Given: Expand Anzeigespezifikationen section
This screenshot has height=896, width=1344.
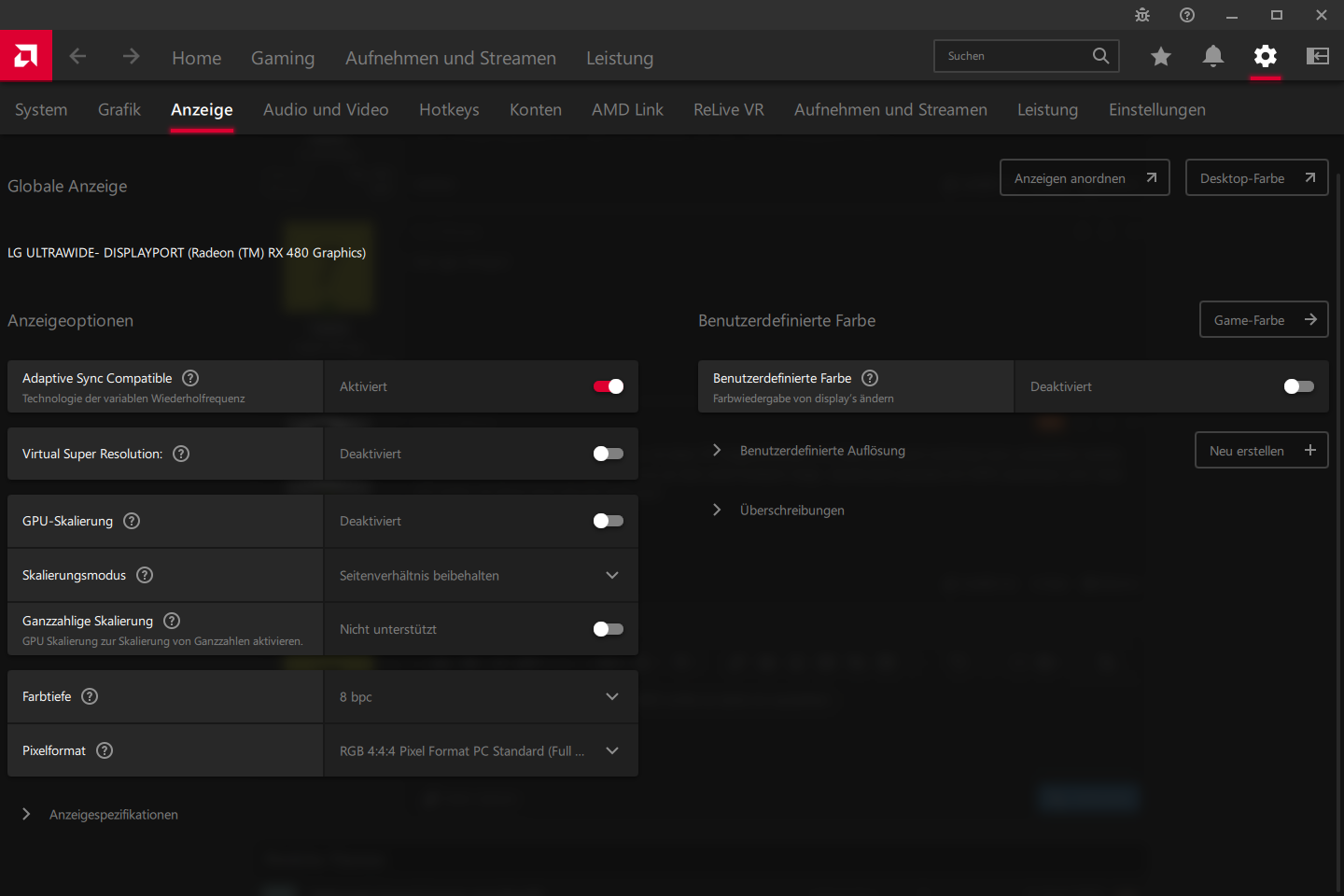Looking at the screenshot, I should pos(100,815).
